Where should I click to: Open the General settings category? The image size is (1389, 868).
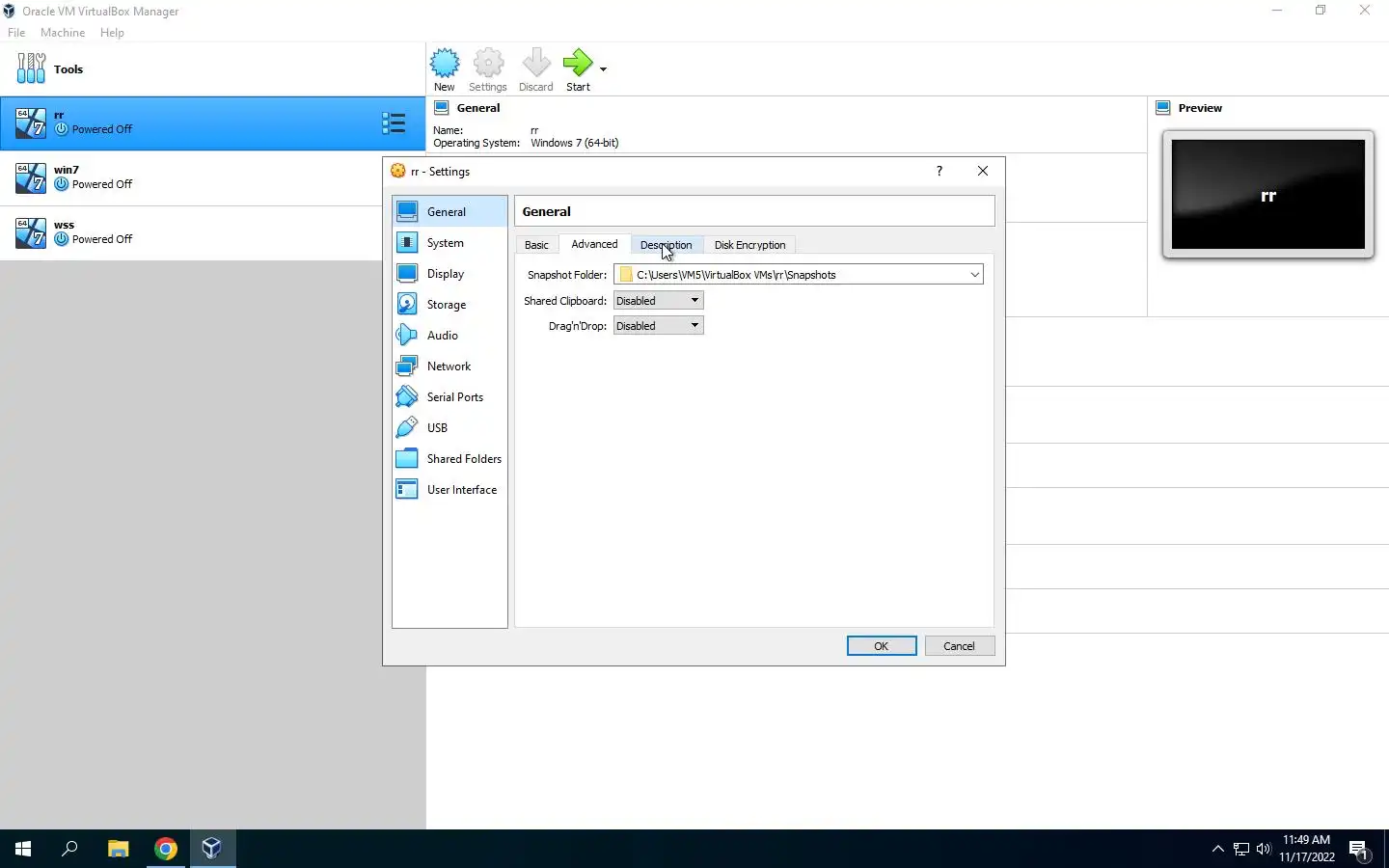pyautogui.click(x=449, y=211)
